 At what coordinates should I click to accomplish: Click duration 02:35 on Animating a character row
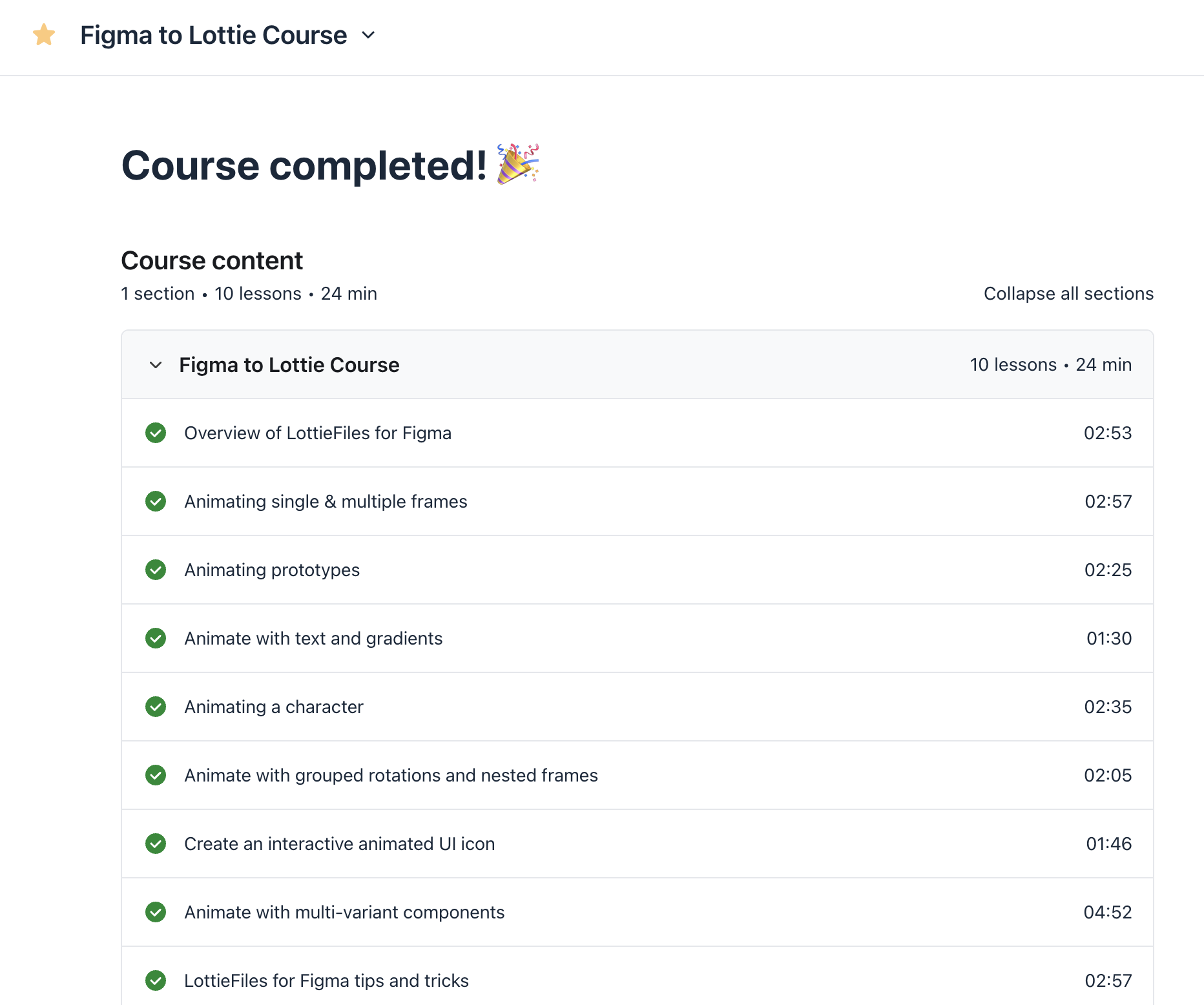(1108, 707)
